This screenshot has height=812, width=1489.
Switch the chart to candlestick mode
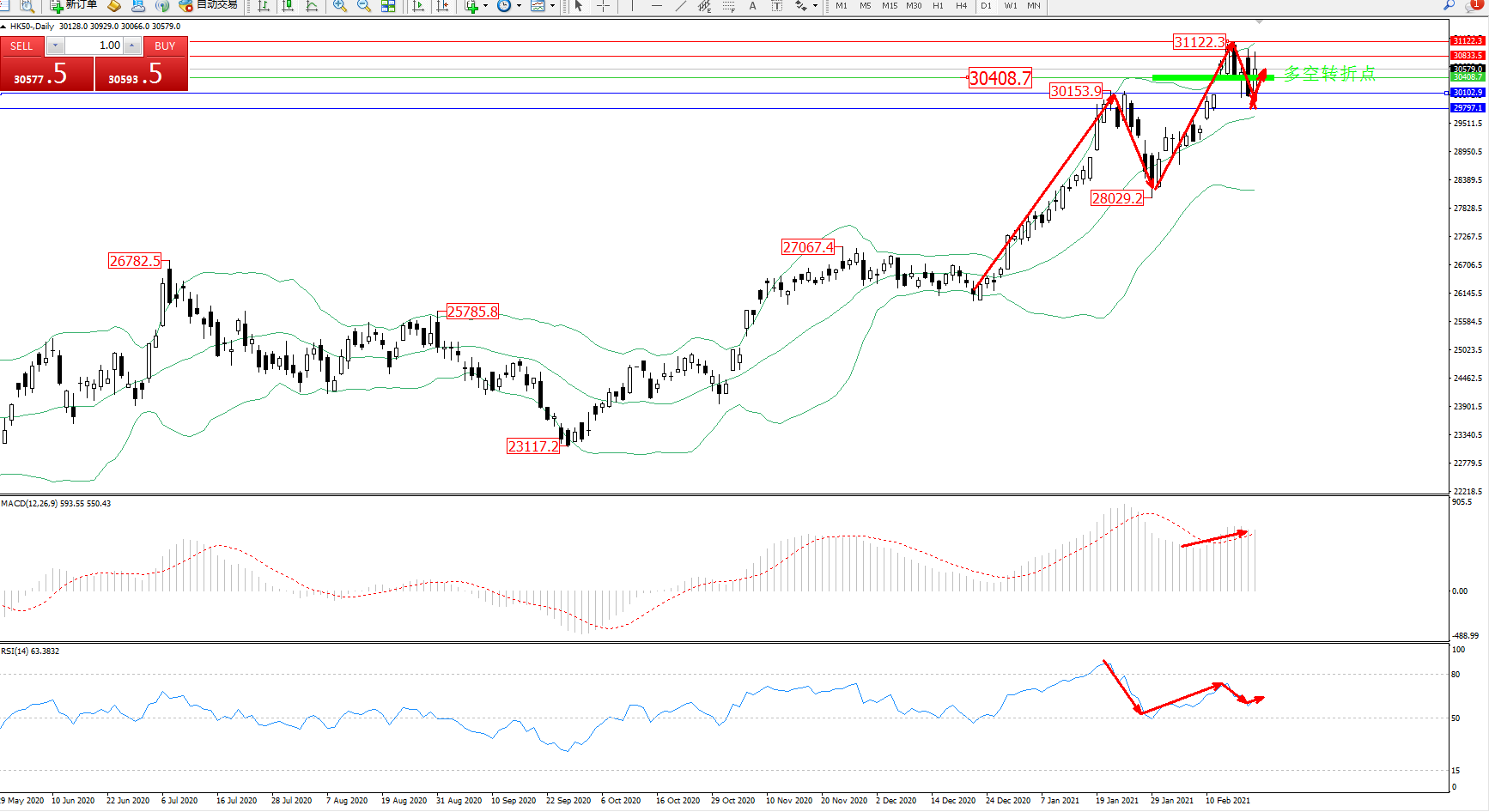[288, 6]
